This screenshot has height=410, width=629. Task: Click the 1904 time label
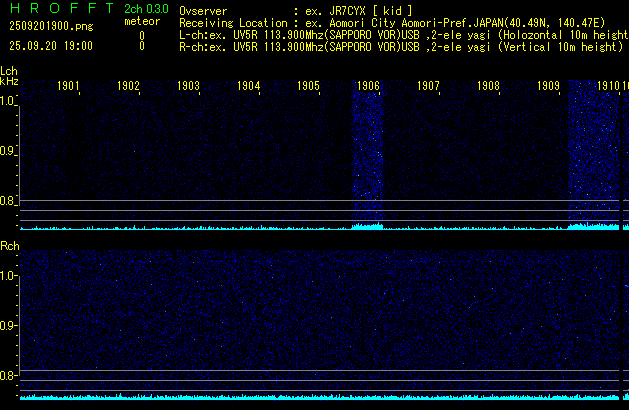(248, 86)
